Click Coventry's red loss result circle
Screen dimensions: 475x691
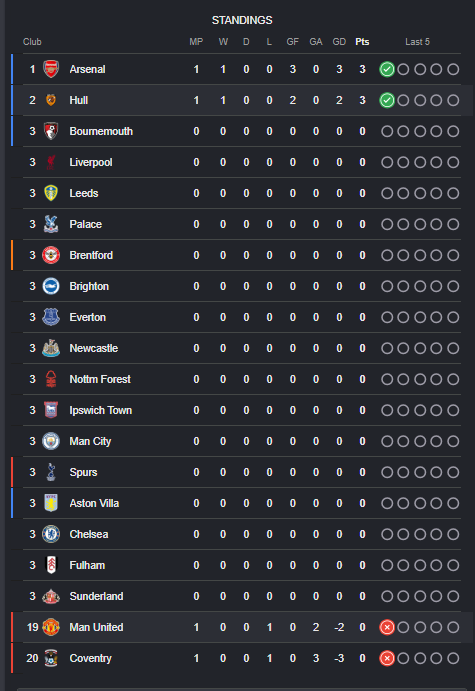pos(387,658)
